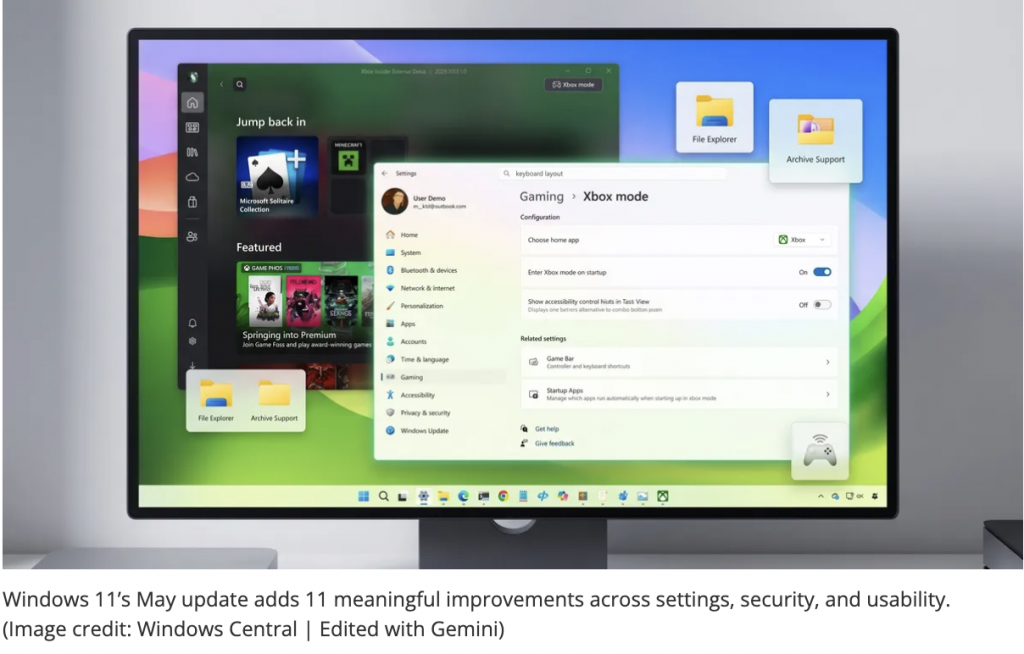The width and height of the screenshot is (1024, 654).
Task: Open search in the Xbox app header
Action: tap(240, 84)
